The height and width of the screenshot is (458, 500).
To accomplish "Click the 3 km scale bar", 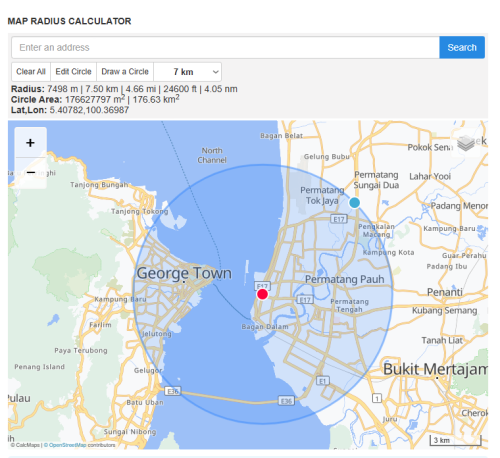I will pyautogui.click(x=455, y=440).
